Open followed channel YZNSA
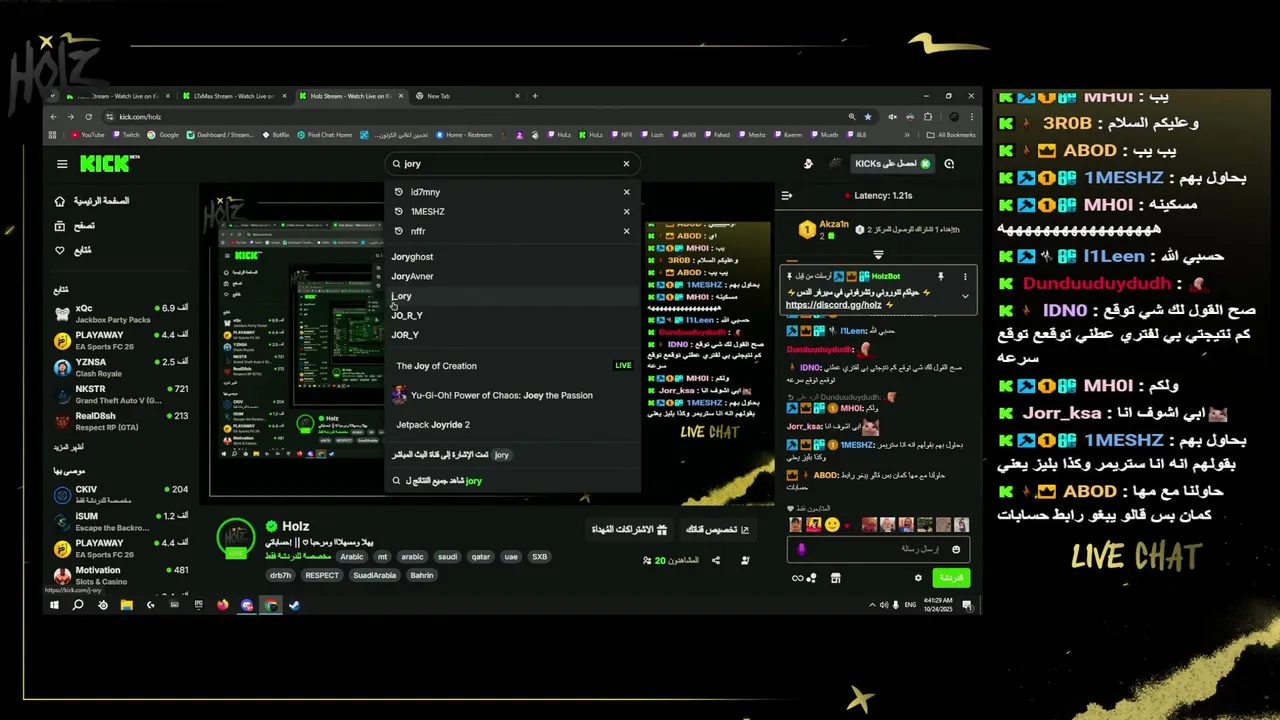 coord(120,368)
